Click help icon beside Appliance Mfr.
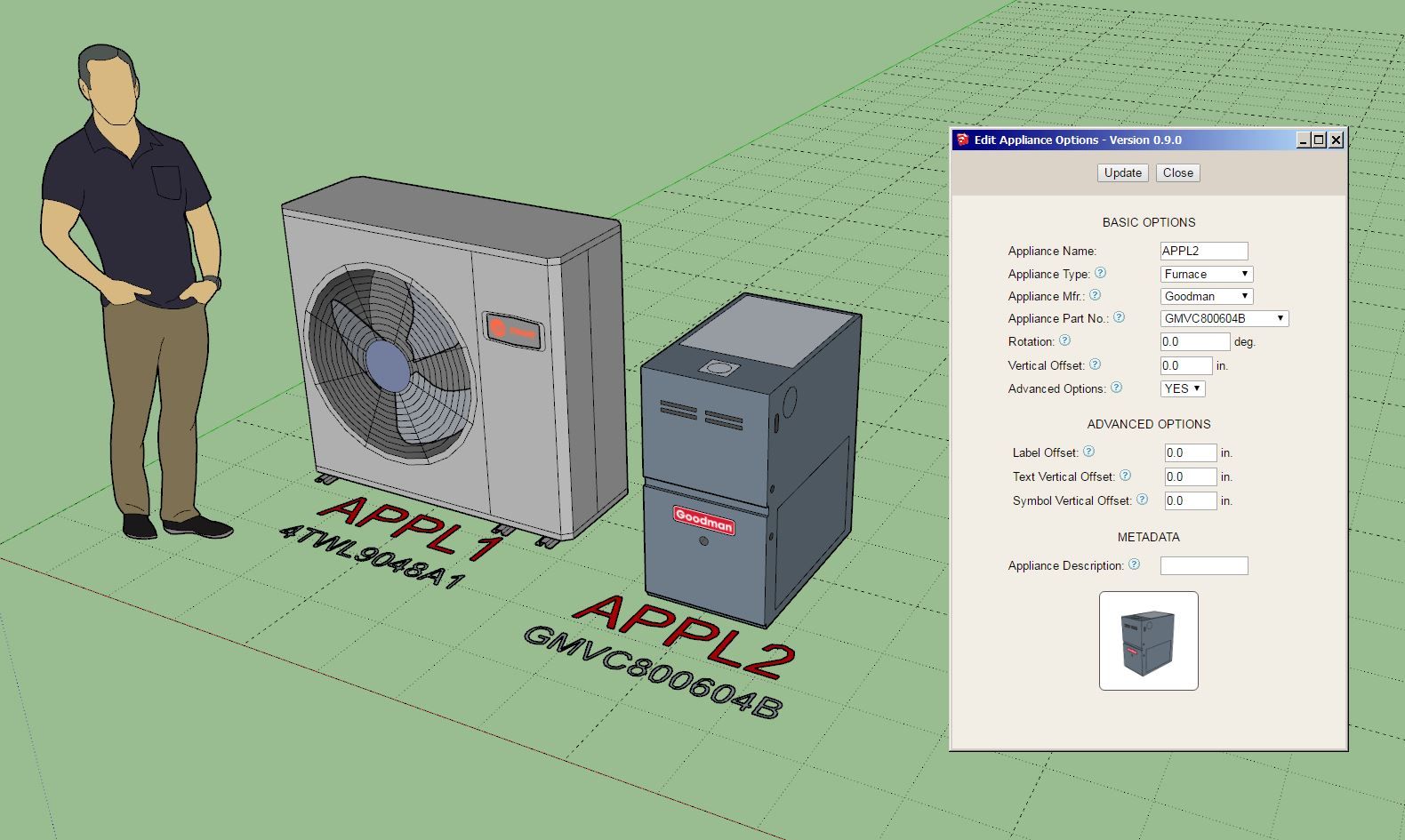 1096,296
